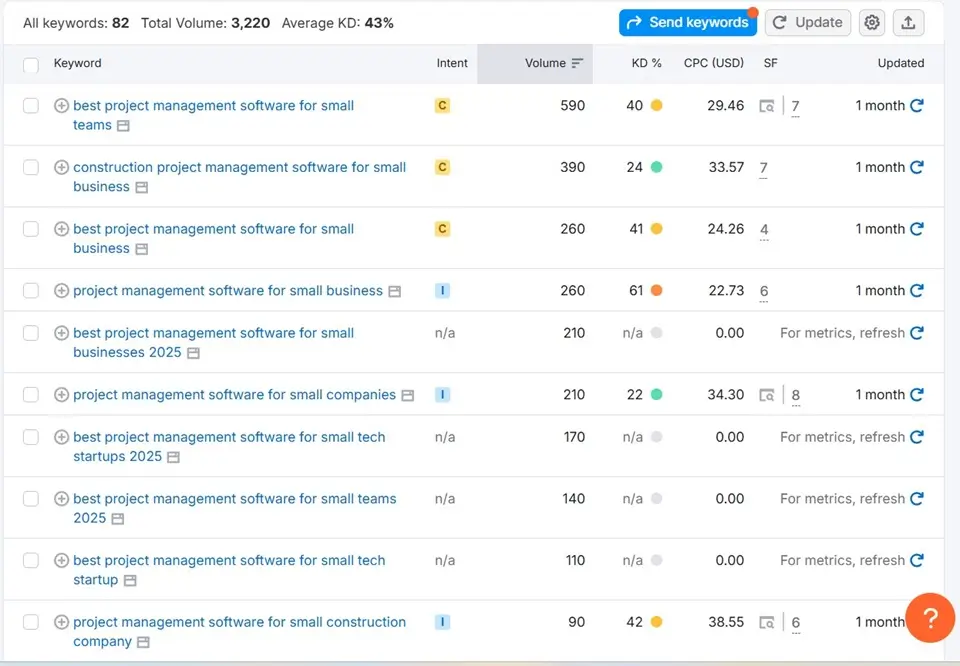The image size is (960, 666).
Task: View SERP features icon in small teams row
Action: click(x=767, y=106)
